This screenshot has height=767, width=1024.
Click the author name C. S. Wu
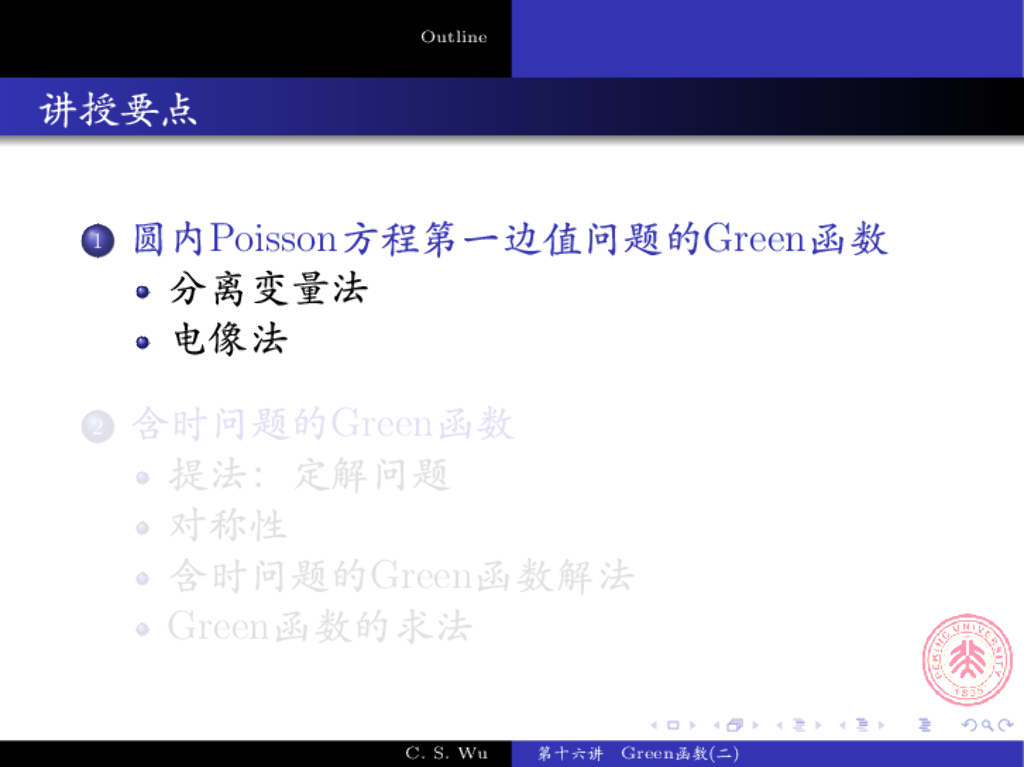447,753
